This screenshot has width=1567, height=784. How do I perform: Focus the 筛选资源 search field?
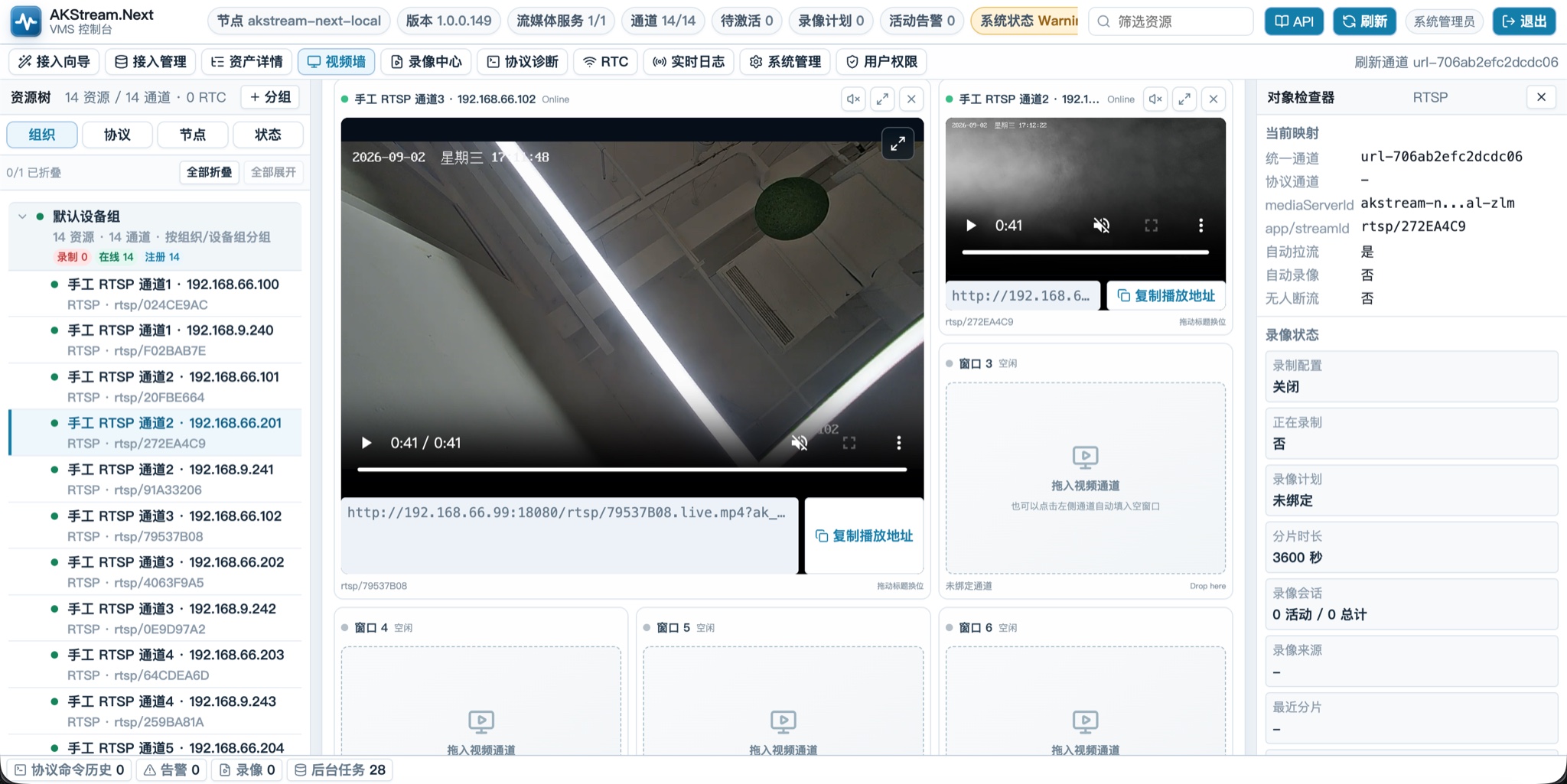(x=1171, y=21)
